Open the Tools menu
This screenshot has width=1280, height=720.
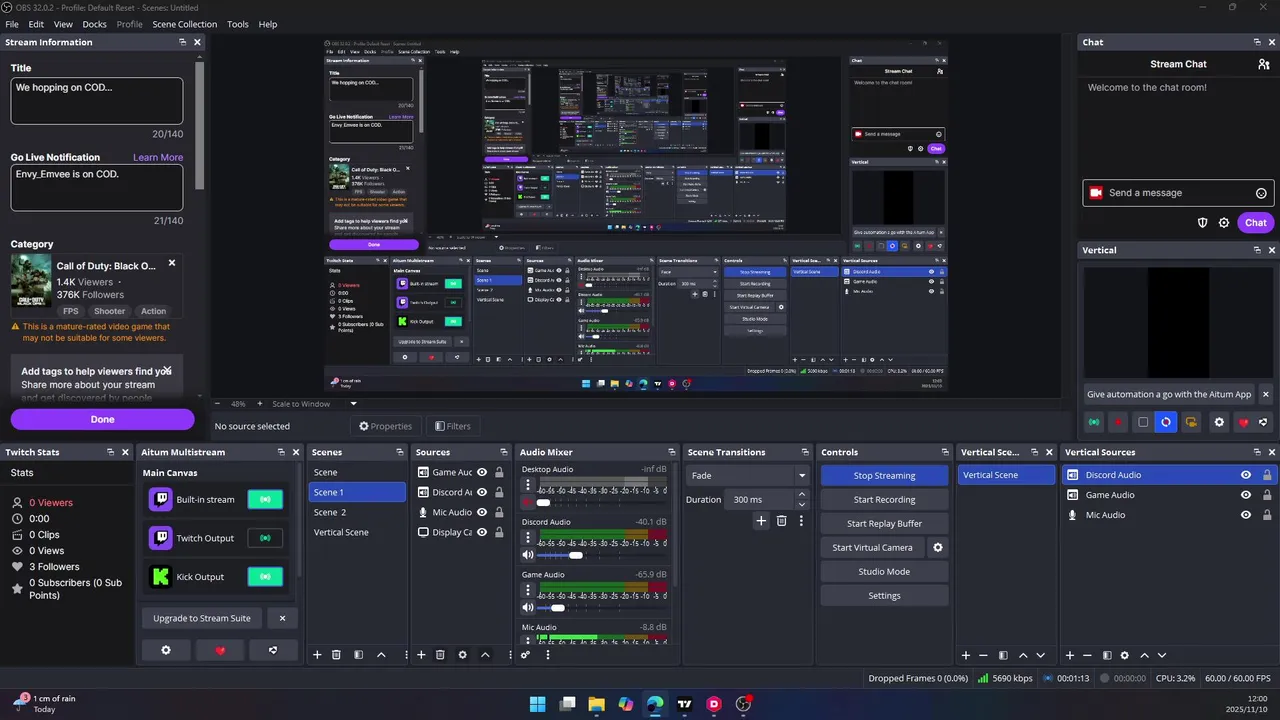[x=238, y=24]
